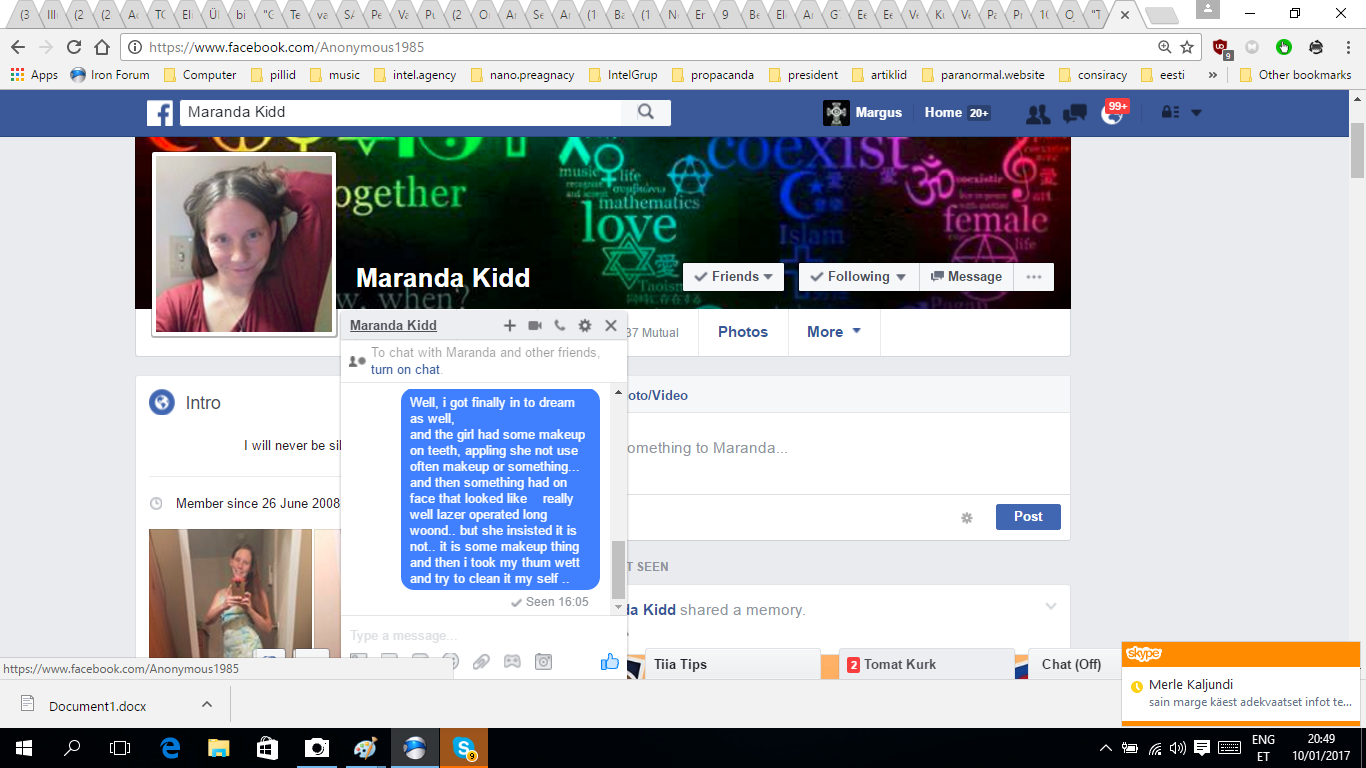Open Windows Store from the taskbar
Screen dimensions: 1366x768
tap(268, 747)
